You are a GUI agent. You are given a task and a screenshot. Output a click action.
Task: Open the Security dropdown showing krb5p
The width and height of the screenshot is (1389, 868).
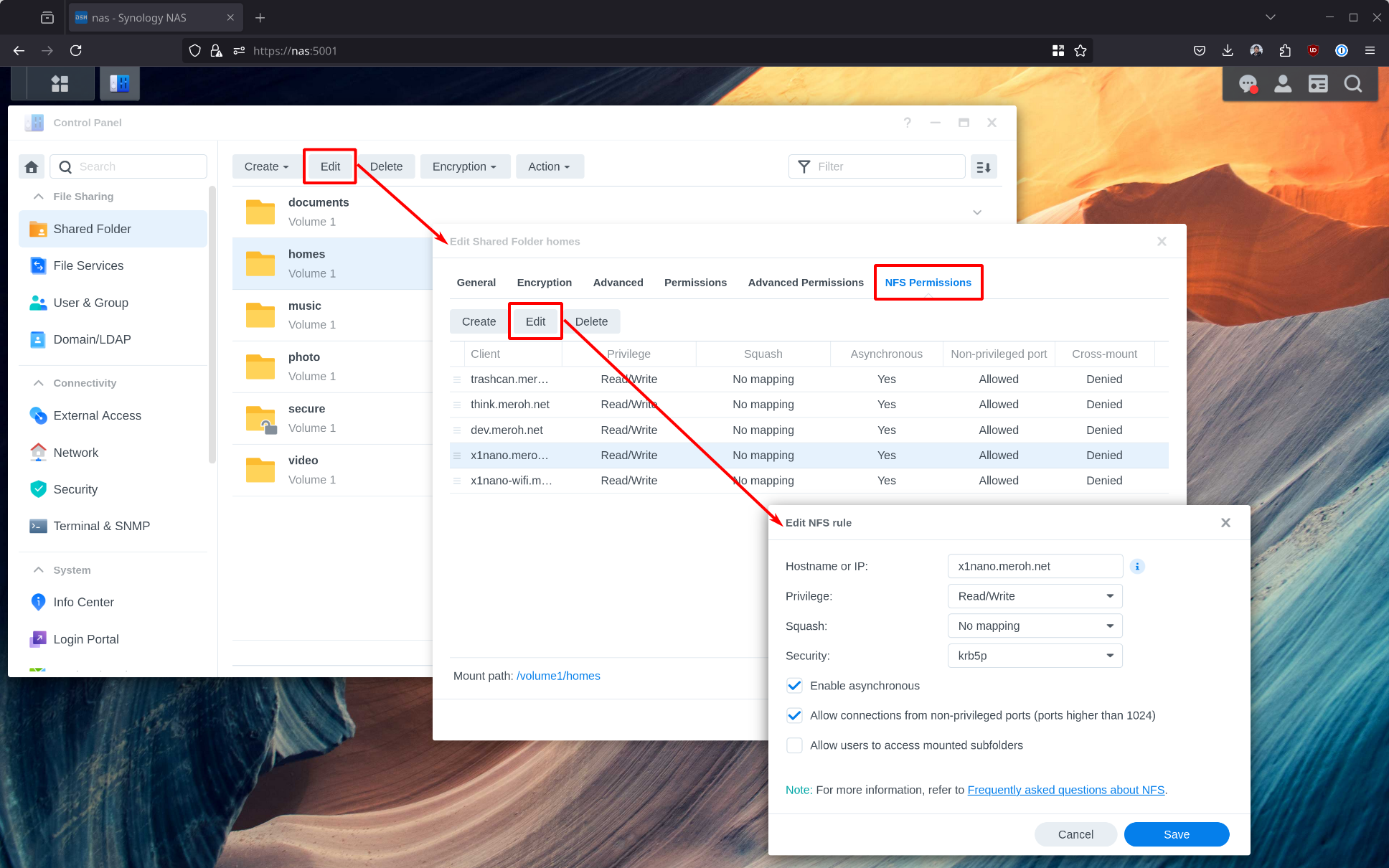[x=1035, y=655]
